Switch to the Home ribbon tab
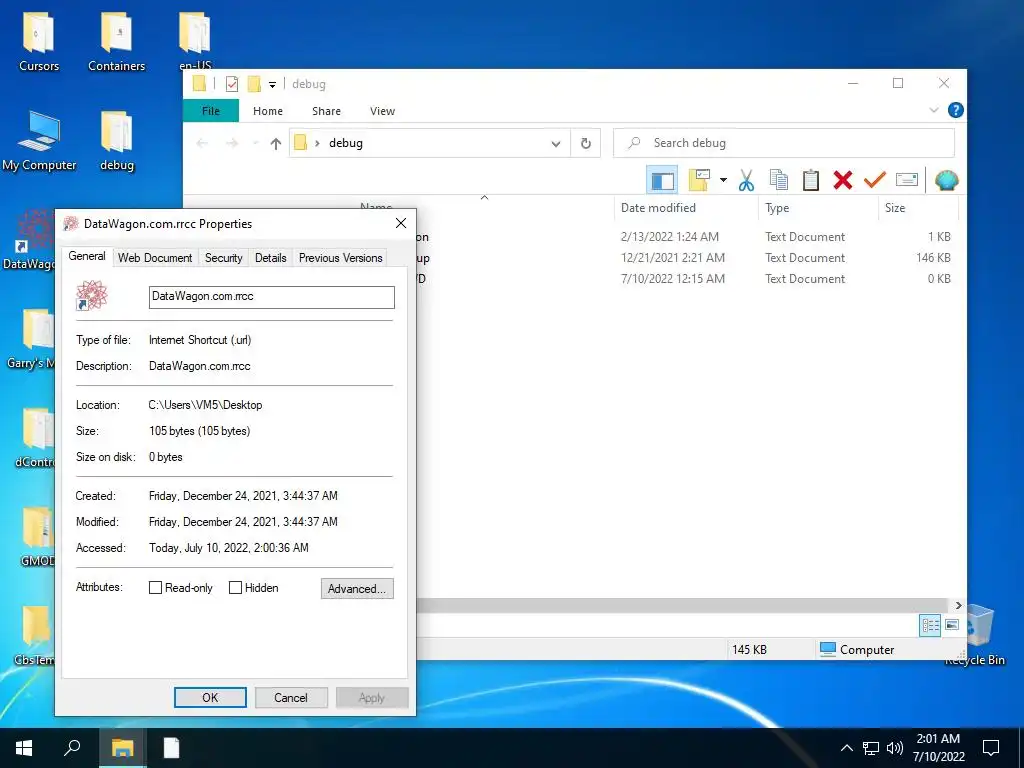 tap(268, 111)
